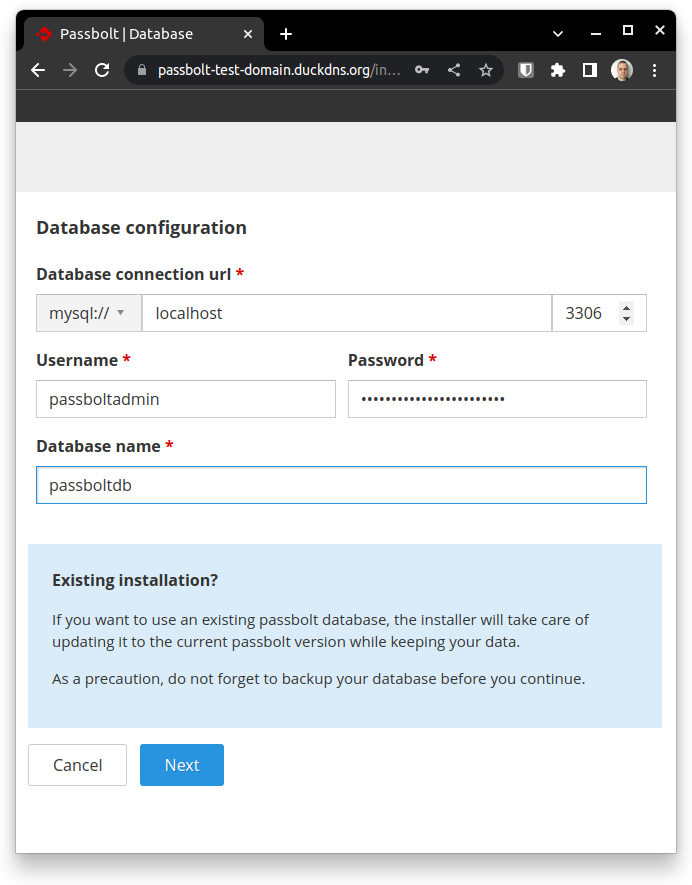Increase the port number with up arrow
The image size is (692, 885).
pyautogui.click(x=627, y=308)
